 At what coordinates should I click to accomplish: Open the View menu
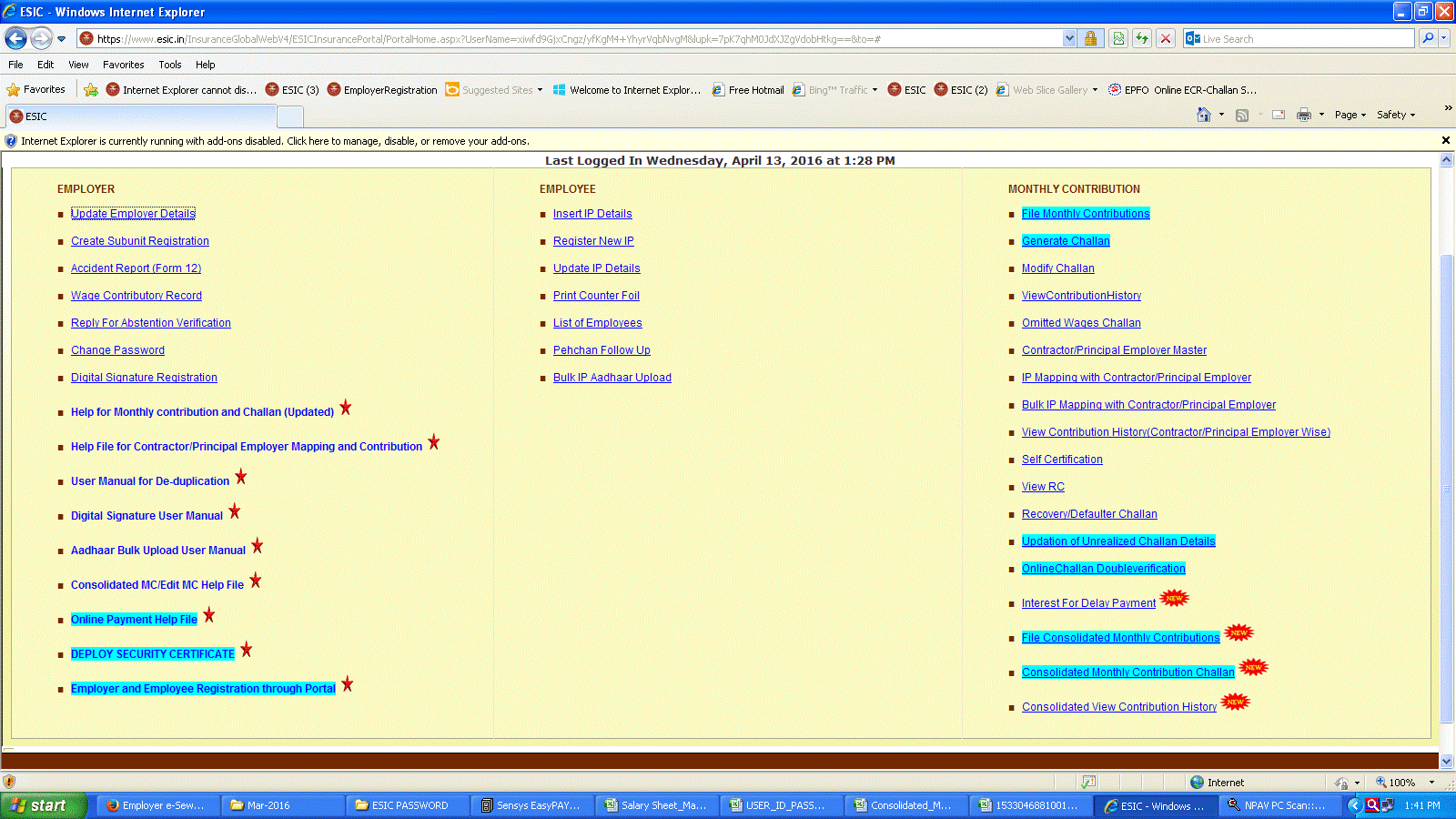[x=78, y=65]
